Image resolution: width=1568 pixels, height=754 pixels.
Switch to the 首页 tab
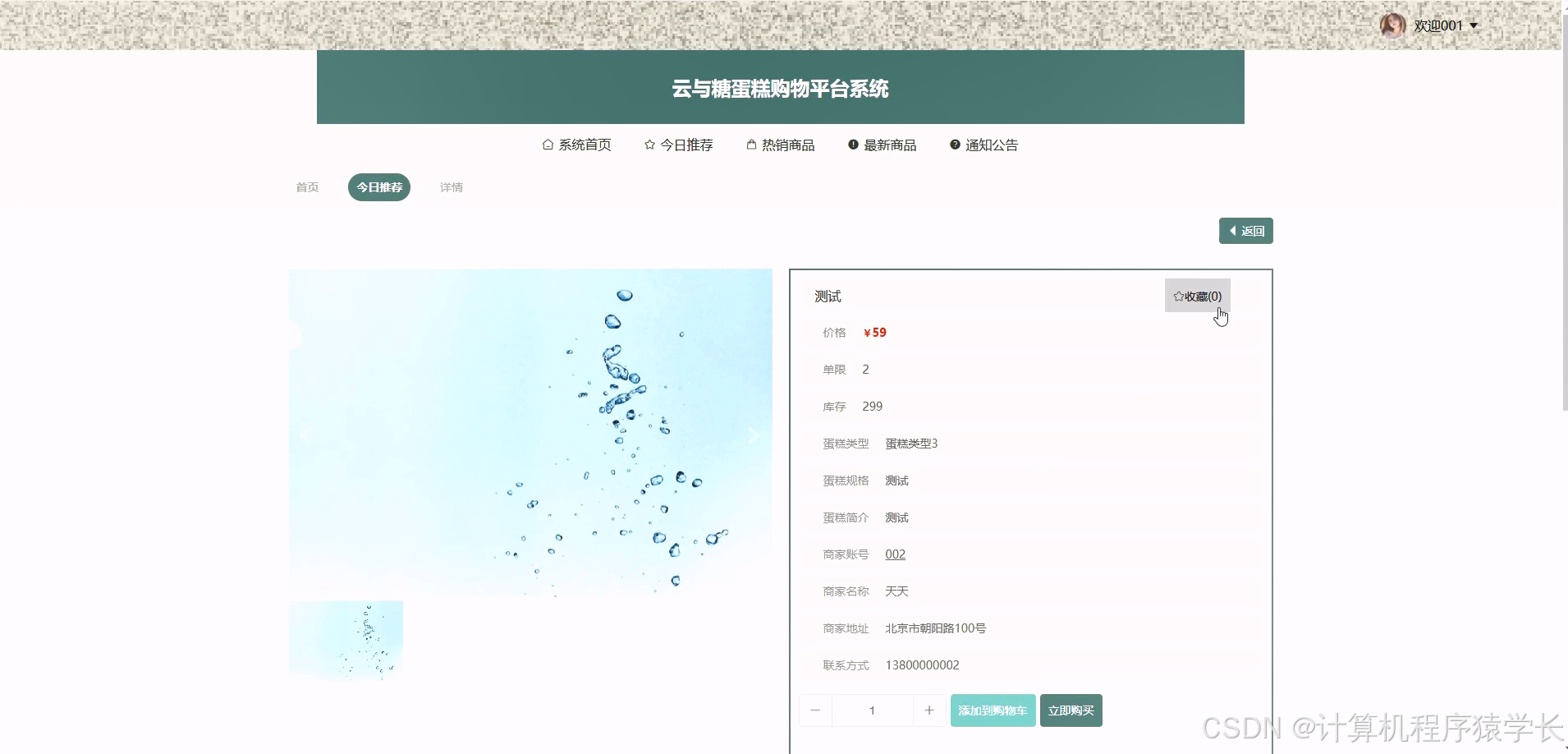pos(307,187)
